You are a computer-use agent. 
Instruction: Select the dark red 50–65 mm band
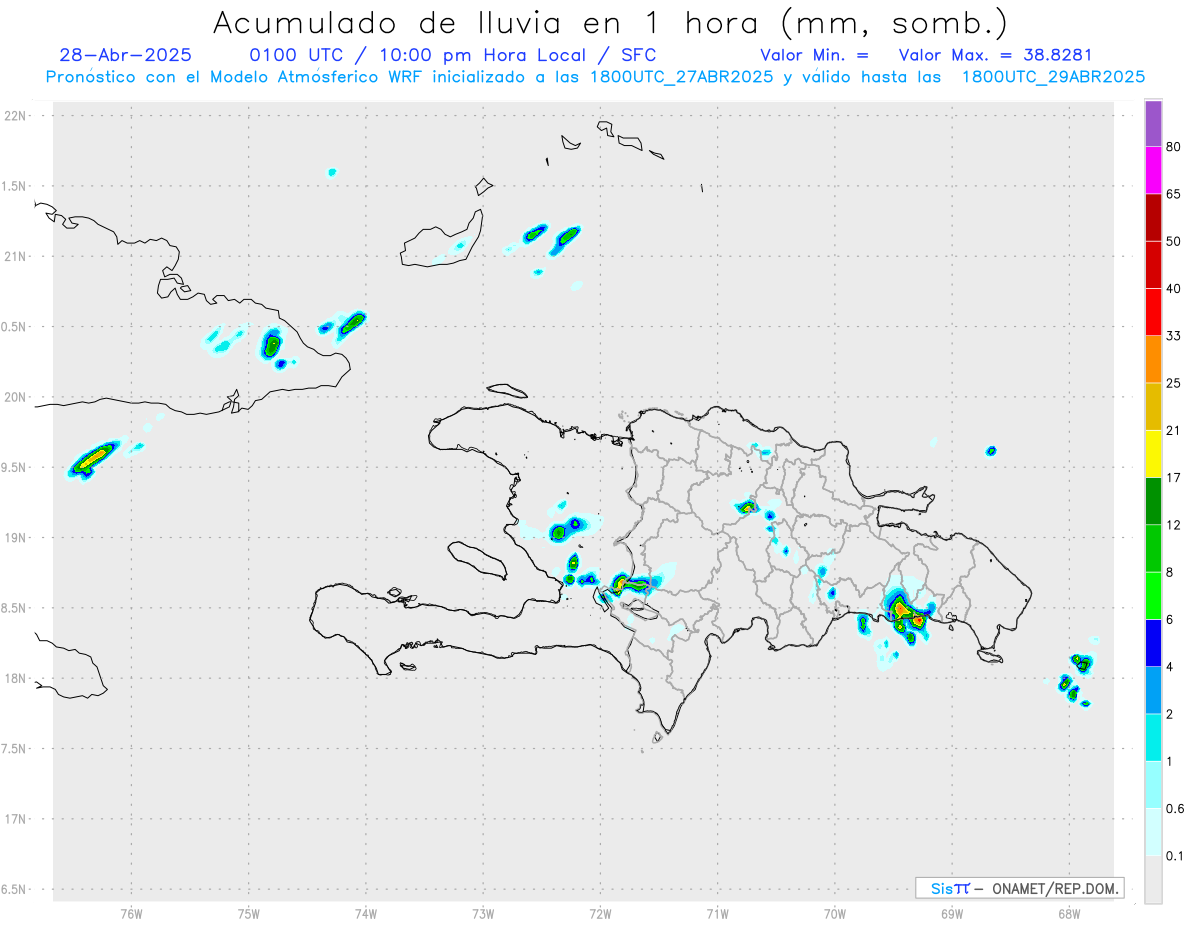1153,218
